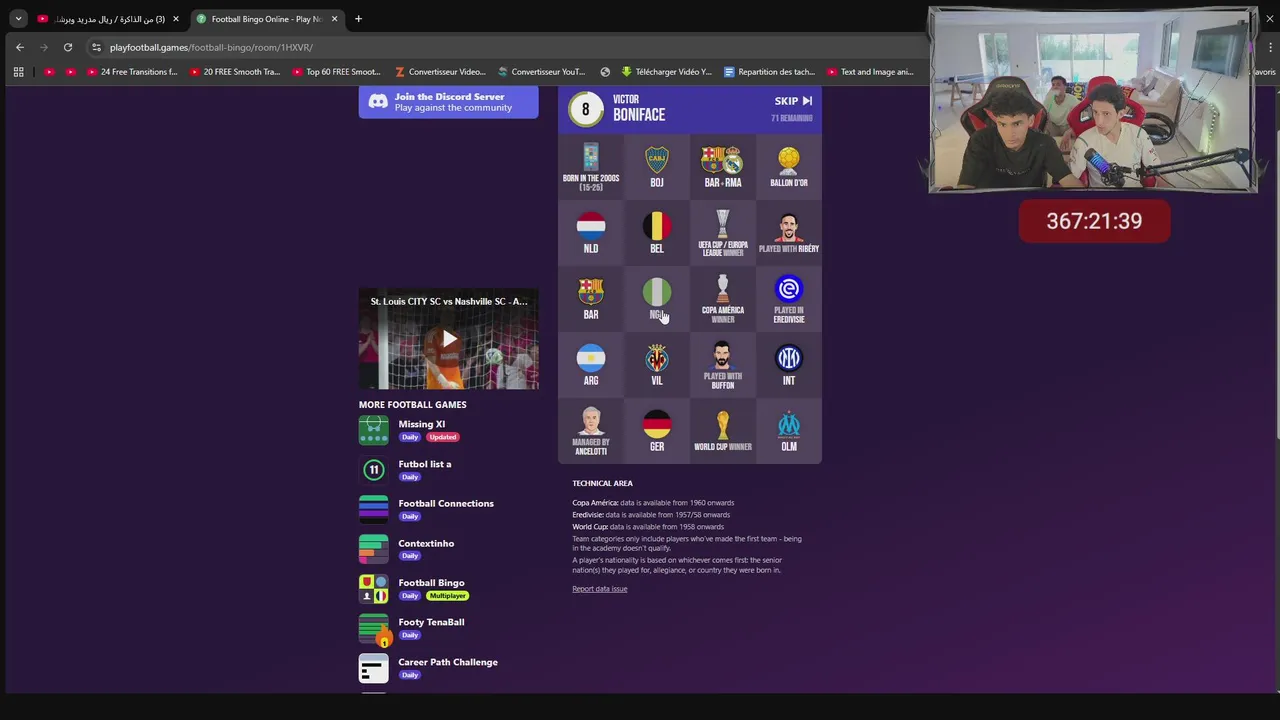Open the Futbol list a game
This screenshot has width=1280, height=720.
click(x=424, y=464)
